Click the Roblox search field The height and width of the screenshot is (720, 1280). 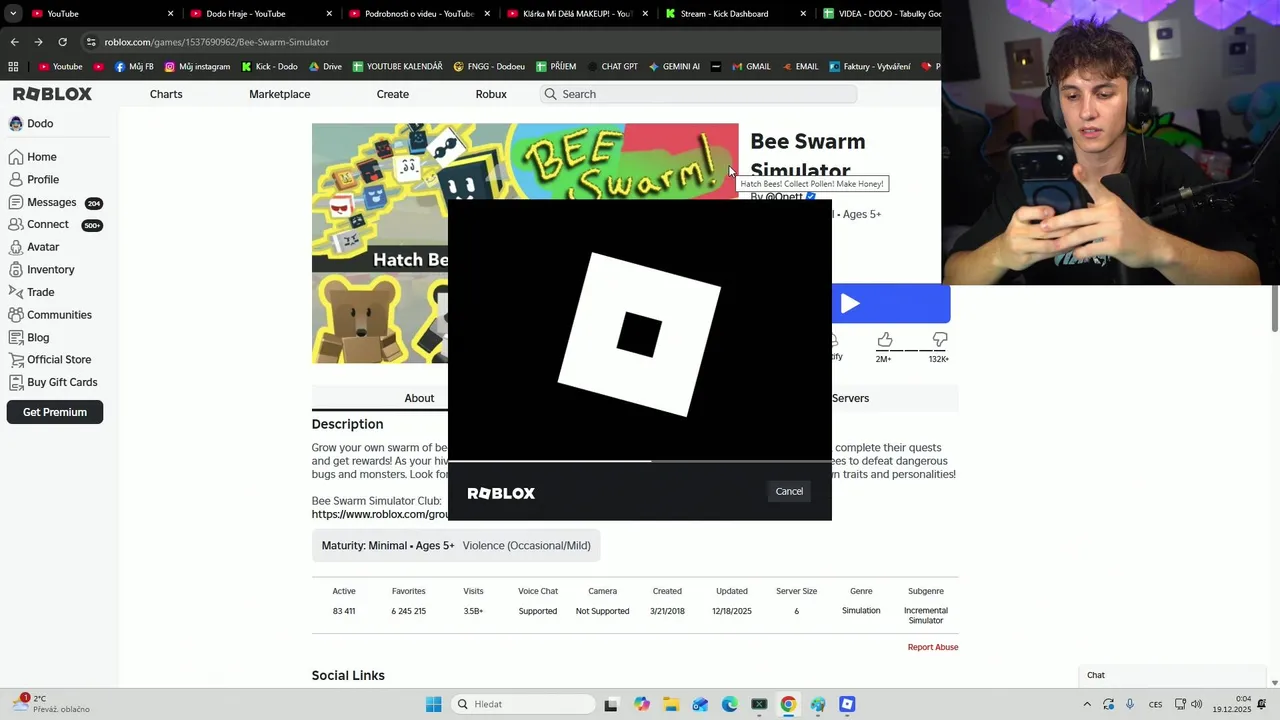(698, 94)
